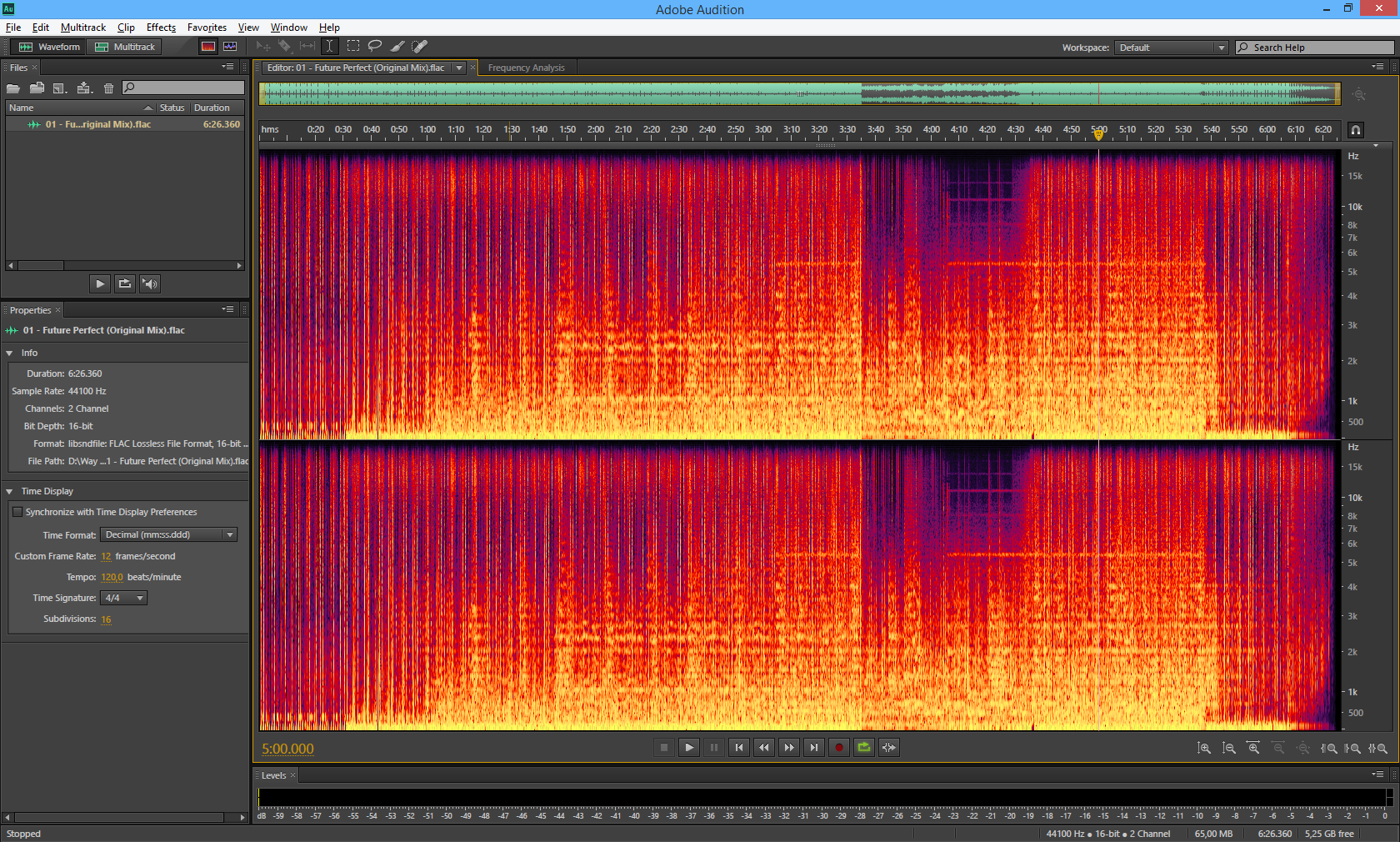Select the Lasso Selection tool

375,47
